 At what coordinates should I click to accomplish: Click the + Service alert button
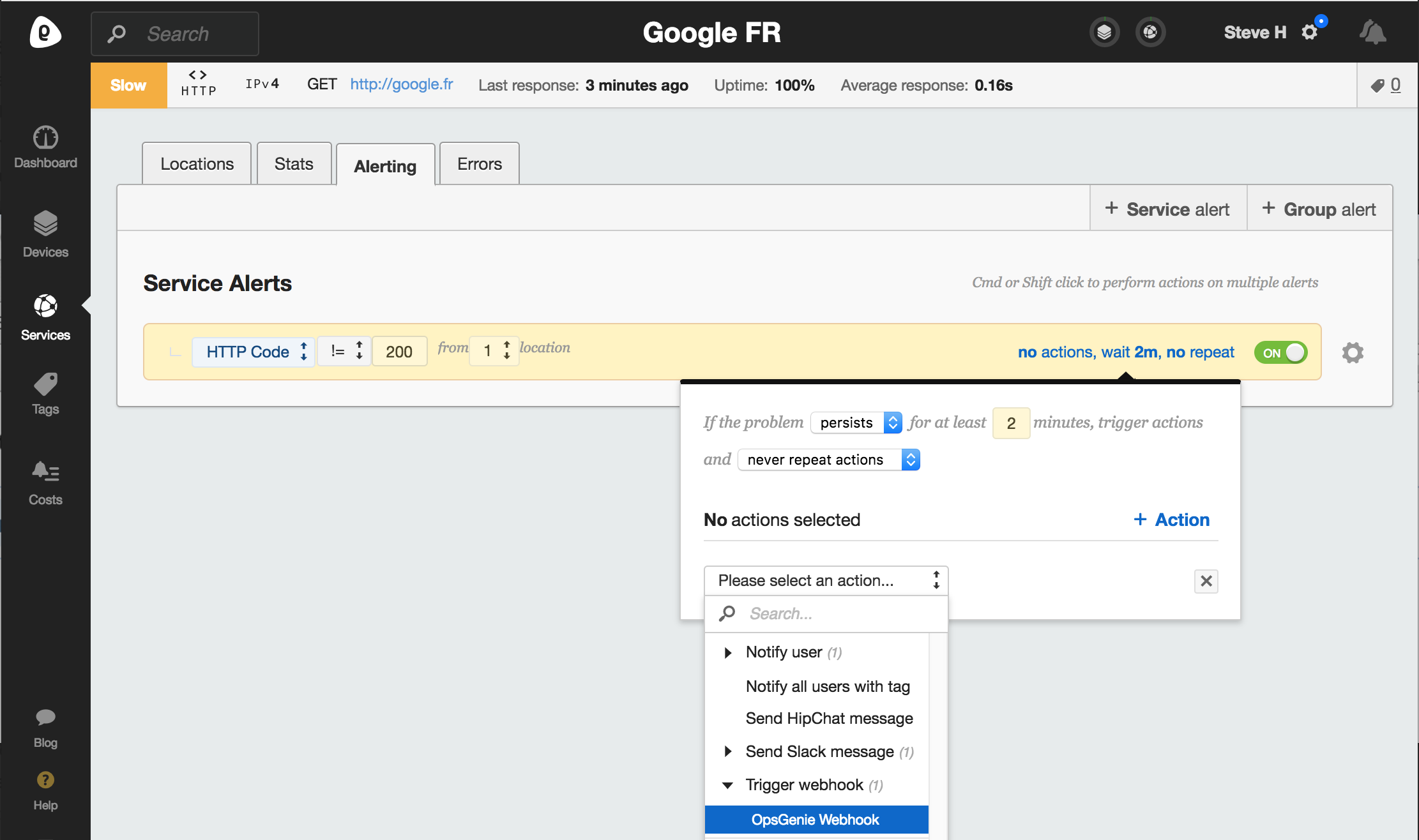pos(1167,209)
